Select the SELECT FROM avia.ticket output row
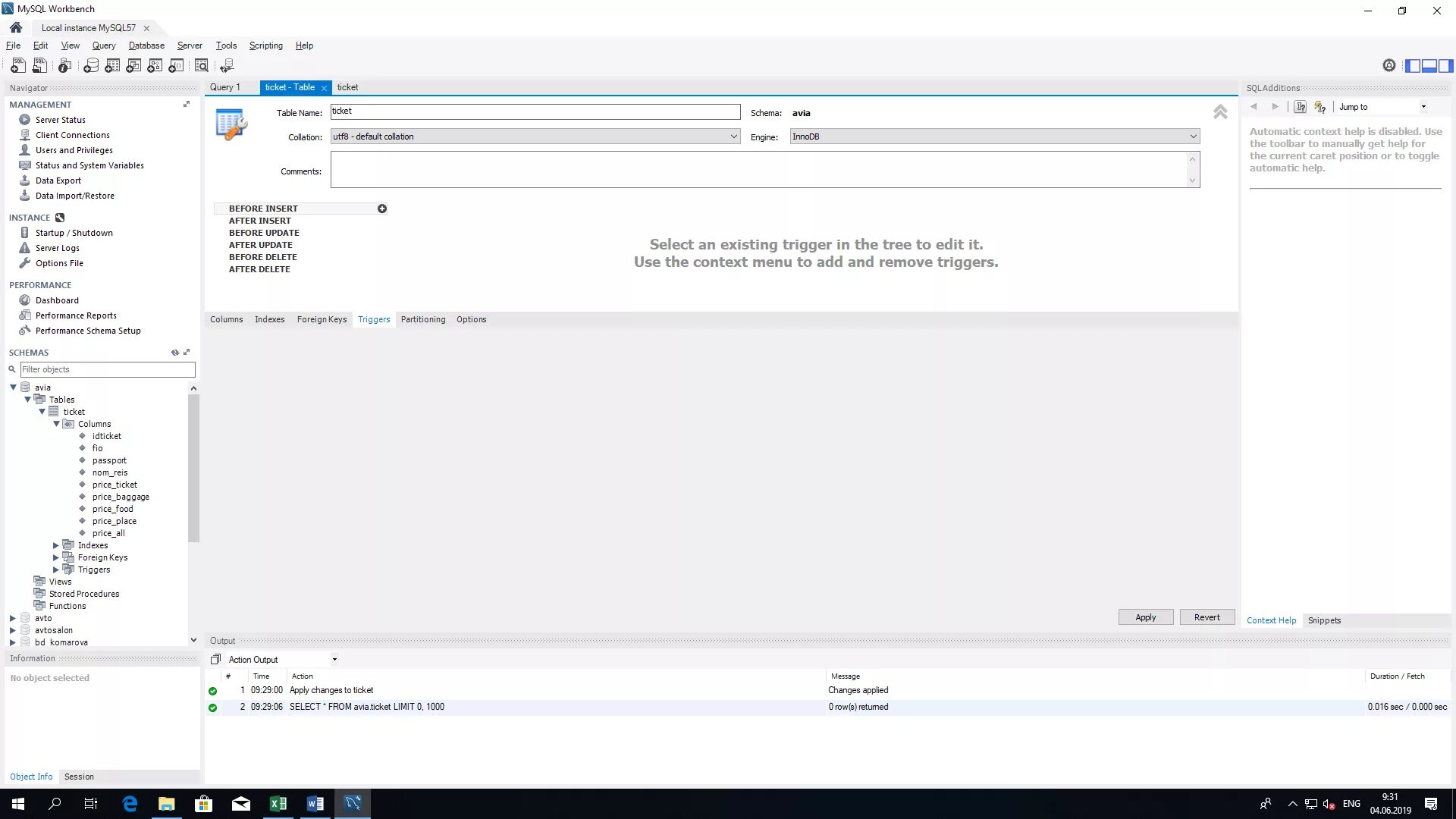 point(827,707)
